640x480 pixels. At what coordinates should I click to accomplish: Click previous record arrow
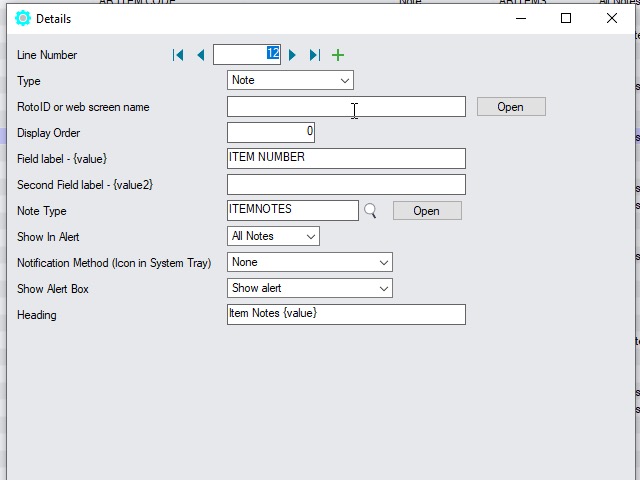(200, 55)
